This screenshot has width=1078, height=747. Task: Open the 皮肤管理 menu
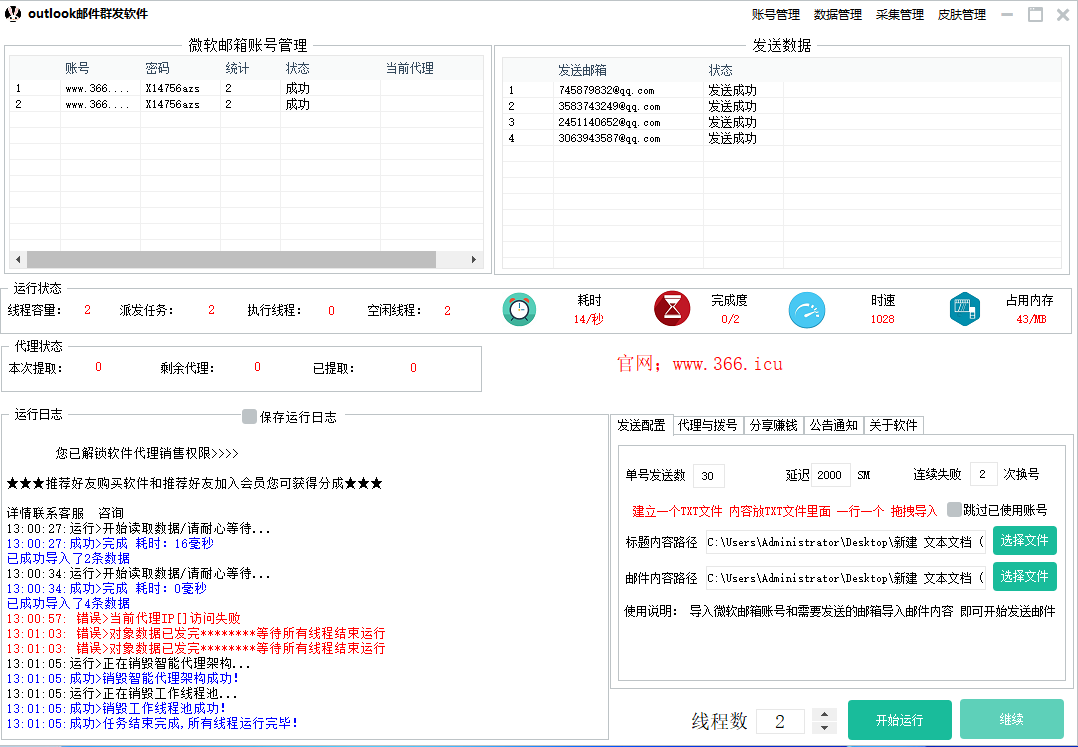pos(961,15)
